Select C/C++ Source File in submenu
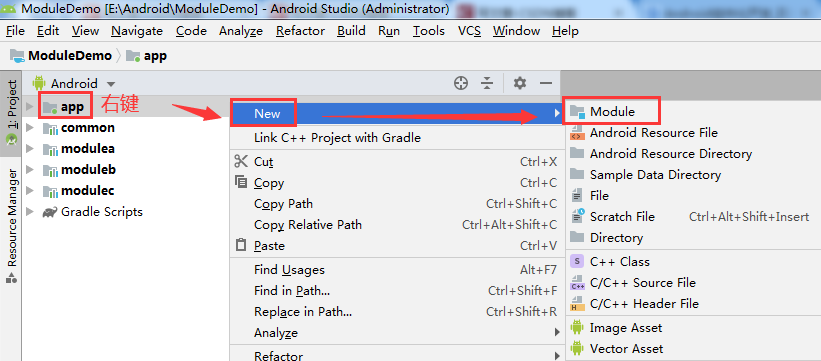The image size is (821, 361). click(693, 282)
